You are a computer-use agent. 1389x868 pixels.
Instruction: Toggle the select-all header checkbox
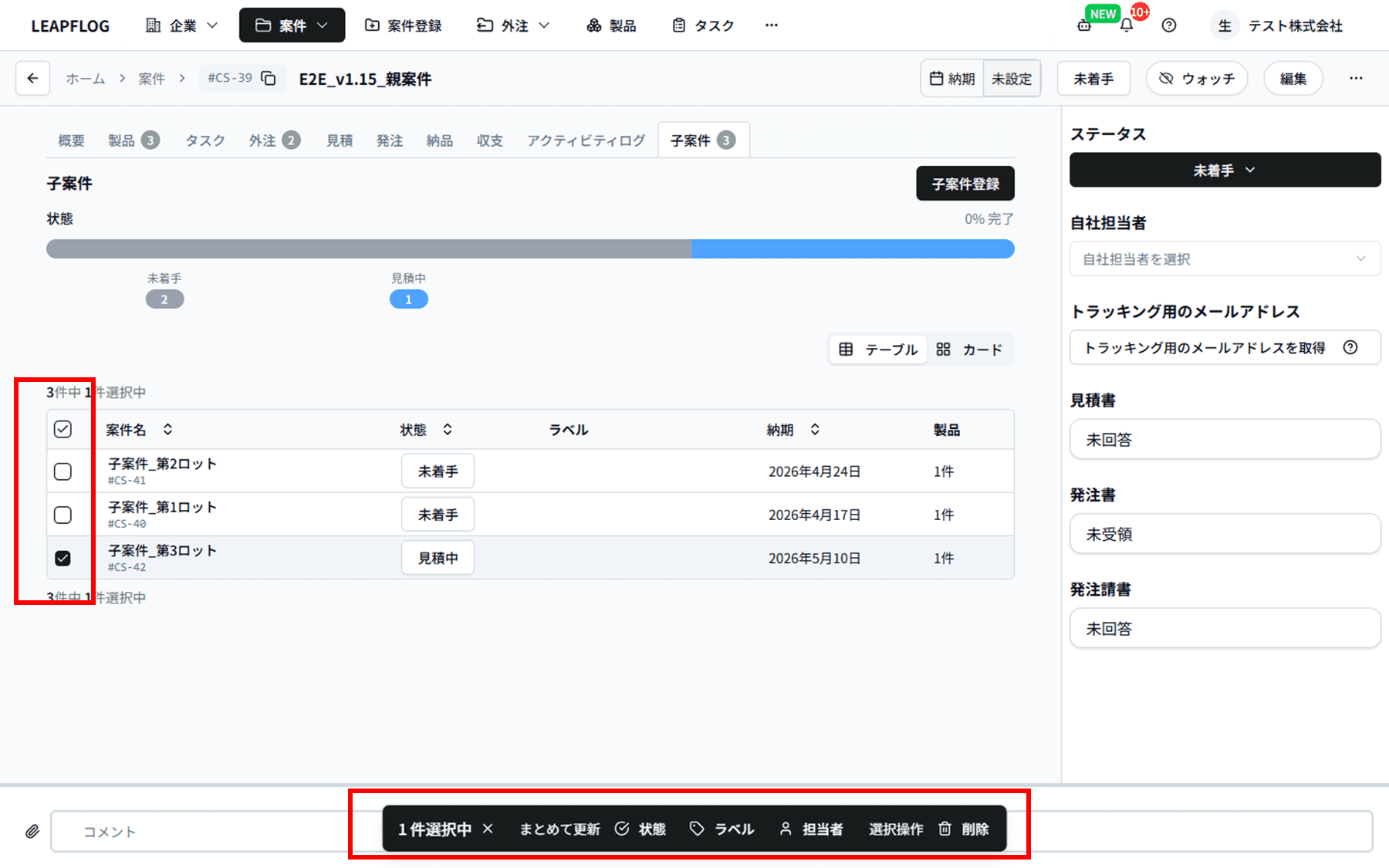click(x=63, y=429)
